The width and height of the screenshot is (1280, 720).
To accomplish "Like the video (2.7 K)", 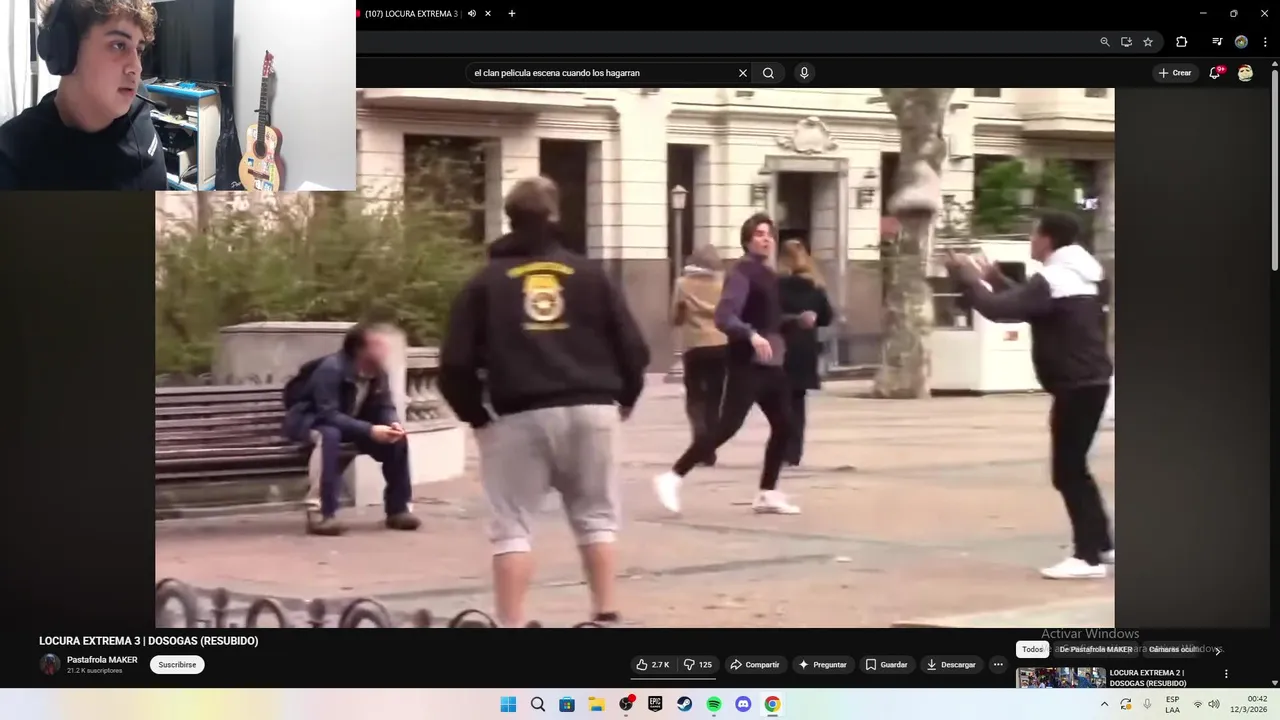I will click(653, 665).
